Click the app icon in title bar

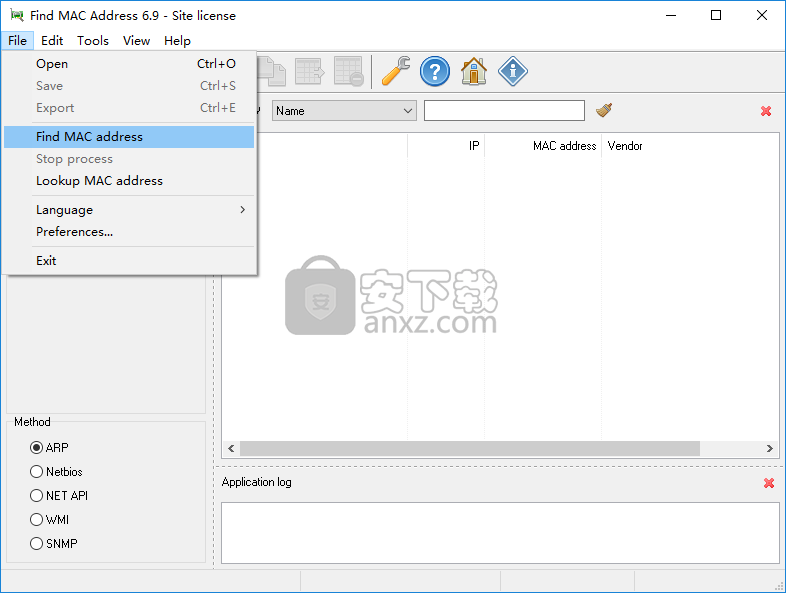point(17,16)
